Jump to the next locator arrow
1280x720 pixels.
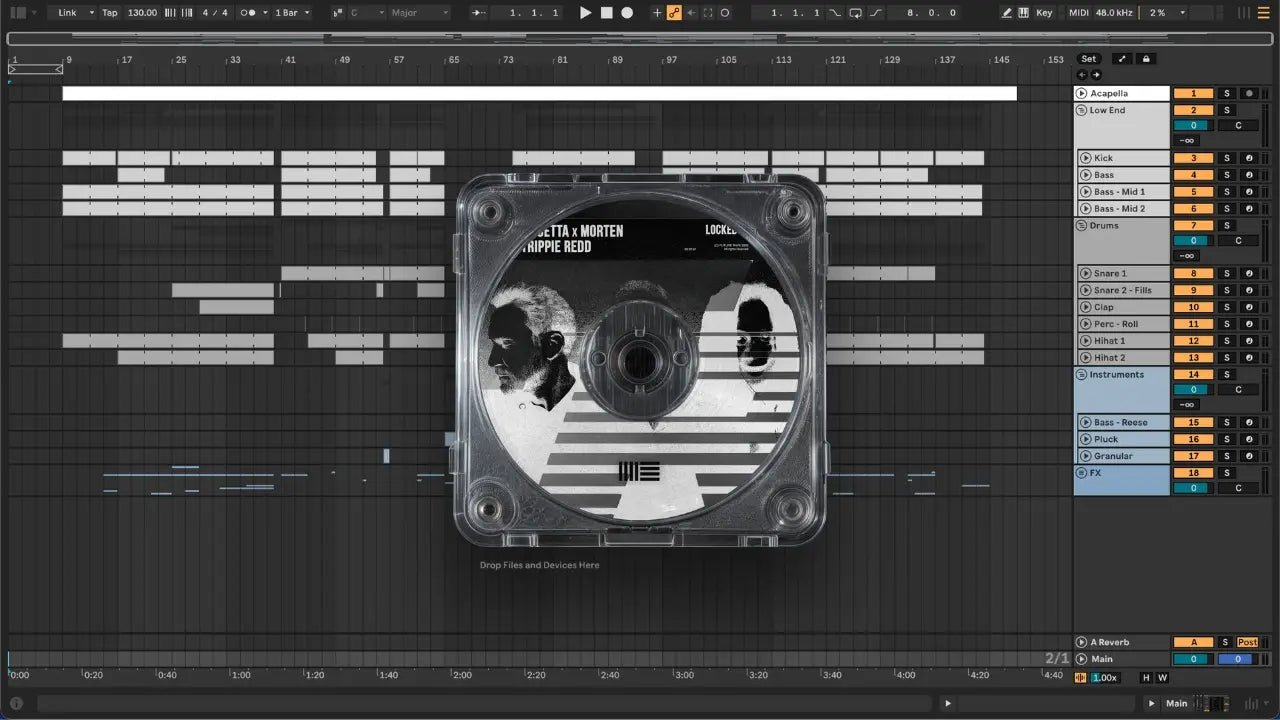[x=1096, y=75]
